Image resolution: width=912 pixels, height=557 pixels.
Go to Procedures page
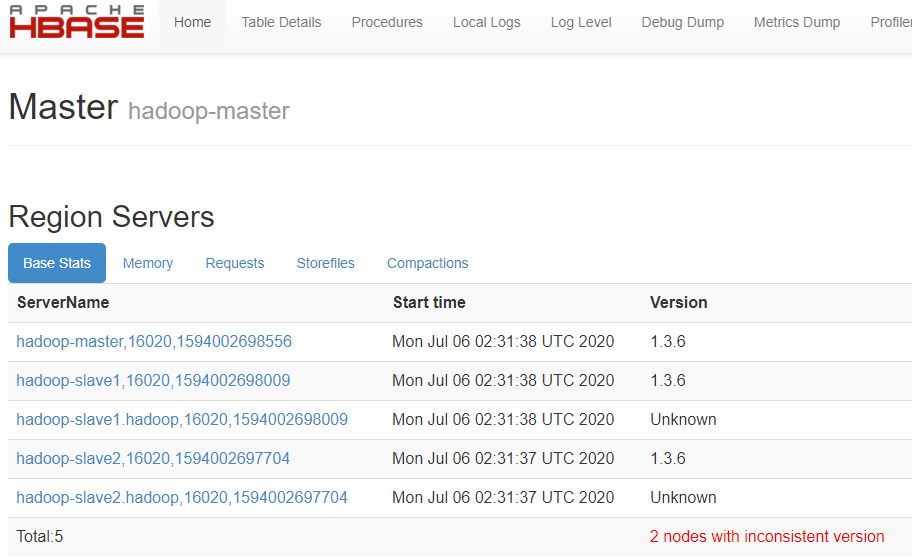point(387,22)
